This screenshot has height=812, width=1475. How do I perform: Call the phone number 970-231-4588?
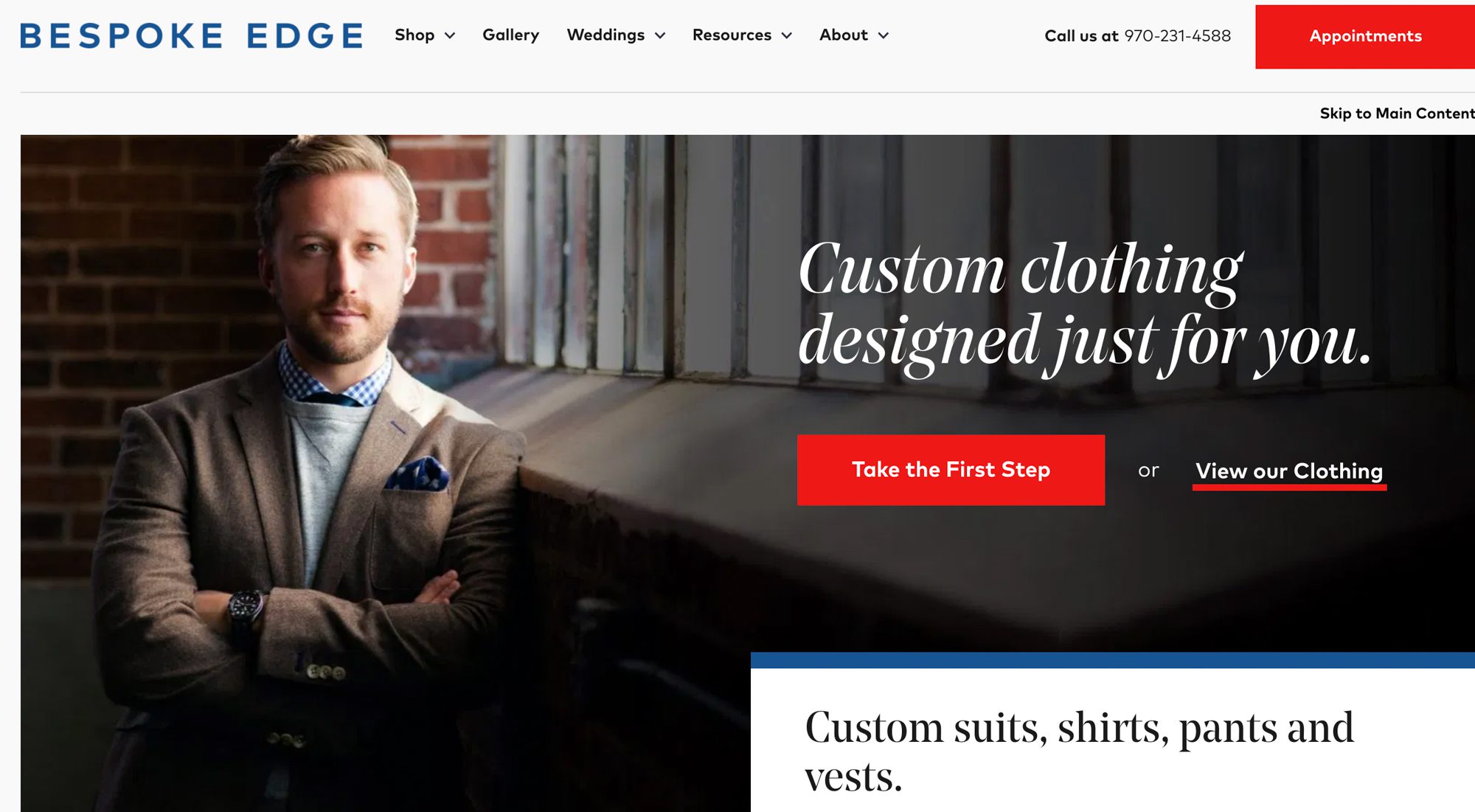tap(1178, 35)
